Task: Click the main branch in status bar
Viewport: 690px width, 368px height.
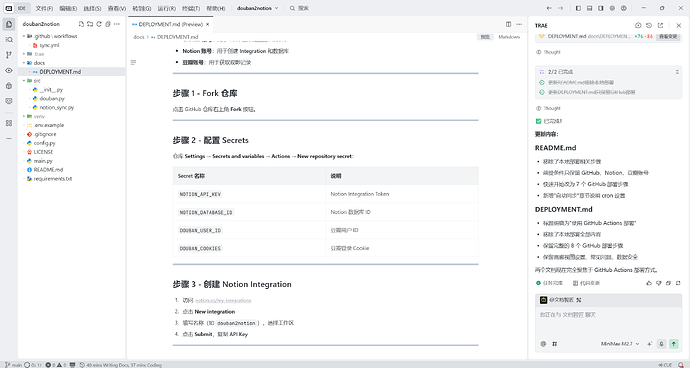Action: tap(13, 365)
